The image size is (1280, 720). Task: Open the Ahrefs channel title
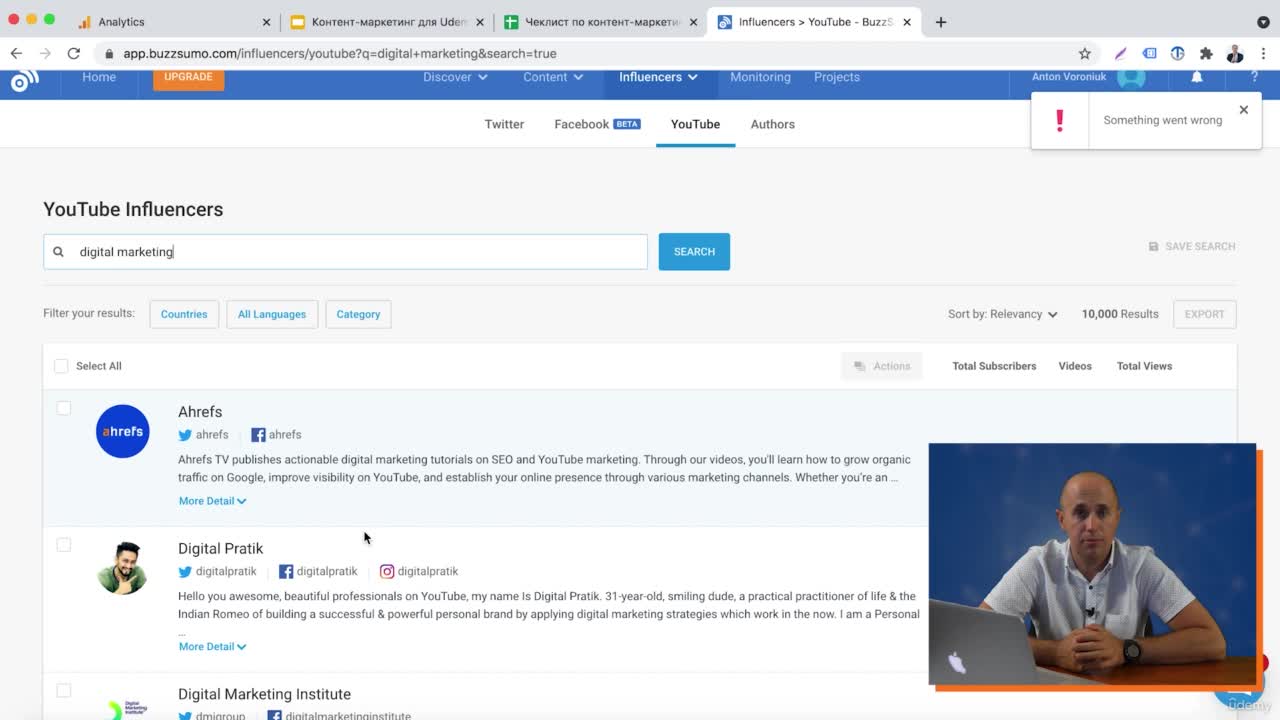pyautogui.click(x=200, y=412)
